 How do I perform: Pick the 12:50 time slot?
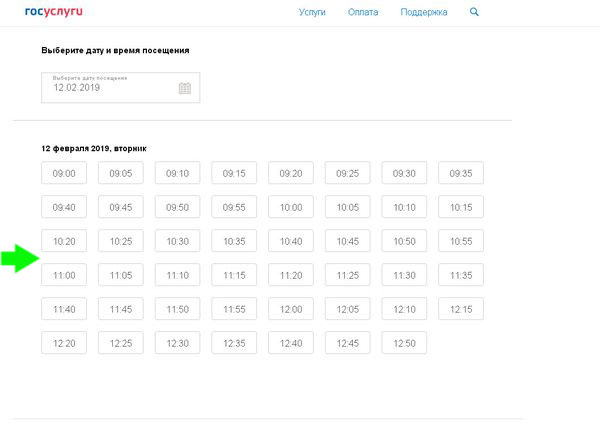(x=404, y=343)
